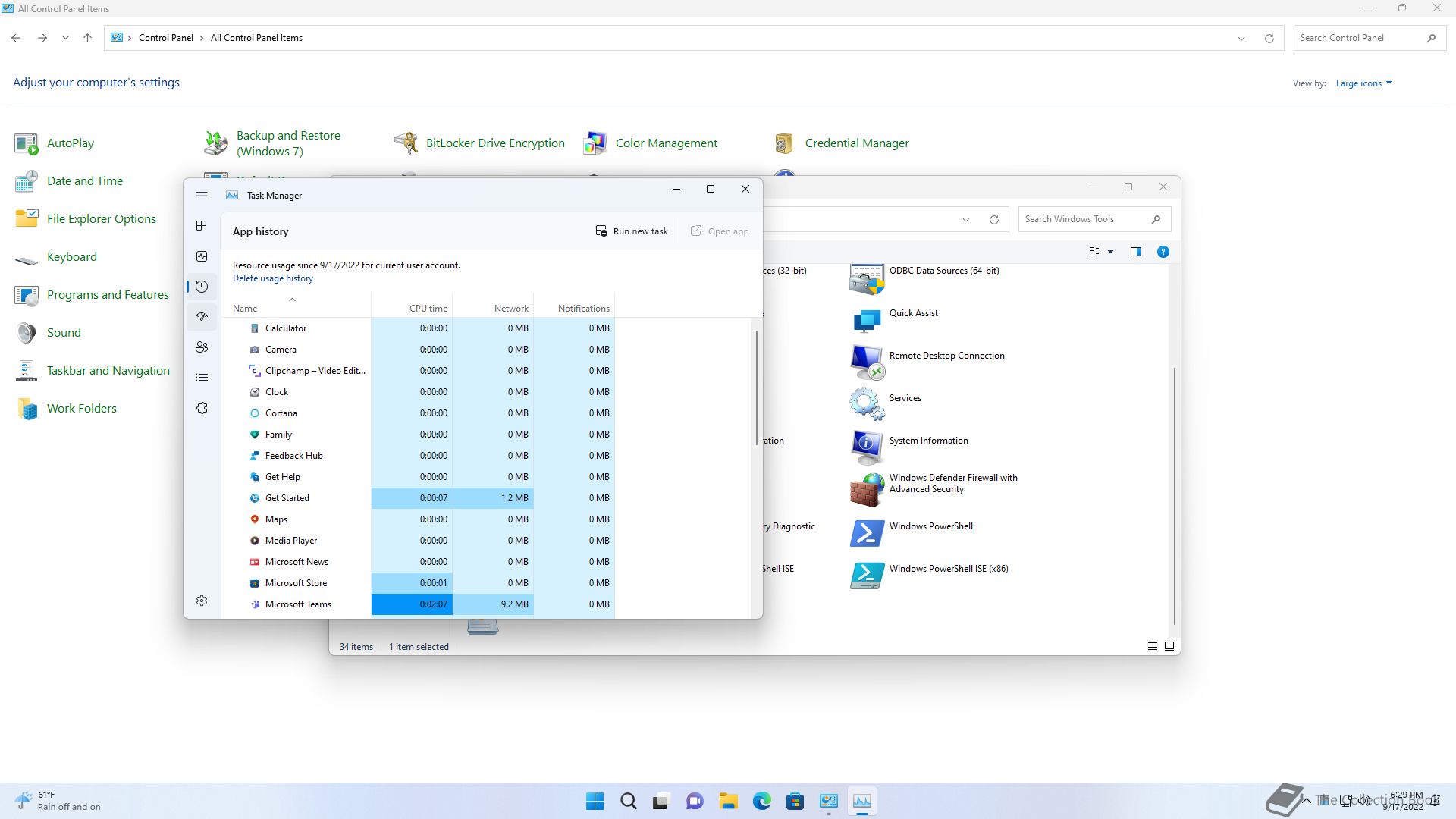The width and height of the screenshot is (1456, 819).
Task: Expand Control Panel address bar history dropdown
Action: coord(1241,38)
